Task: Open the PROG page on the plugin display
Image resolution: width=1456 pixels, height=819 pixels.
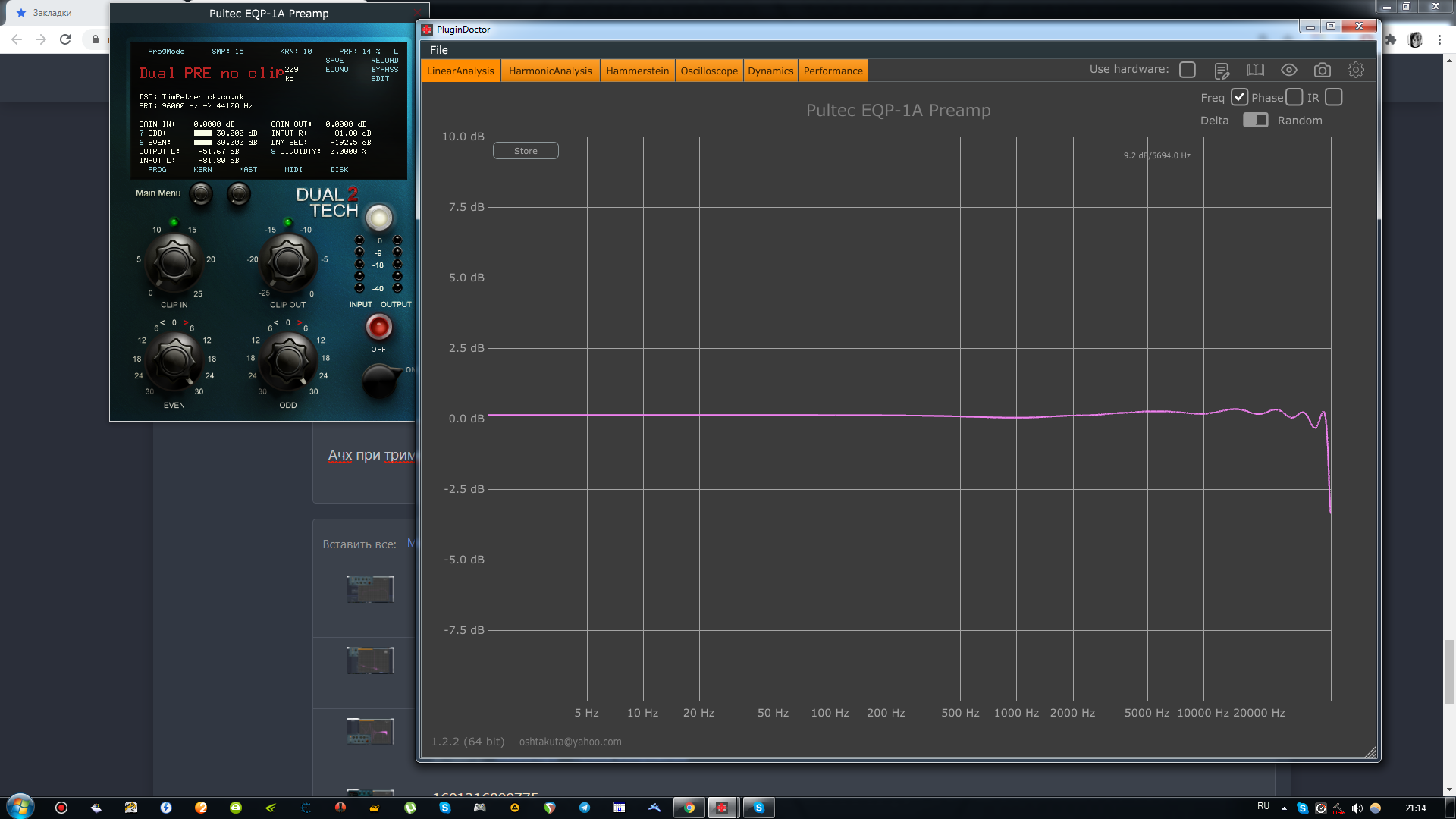Action: tap(157, 170)
